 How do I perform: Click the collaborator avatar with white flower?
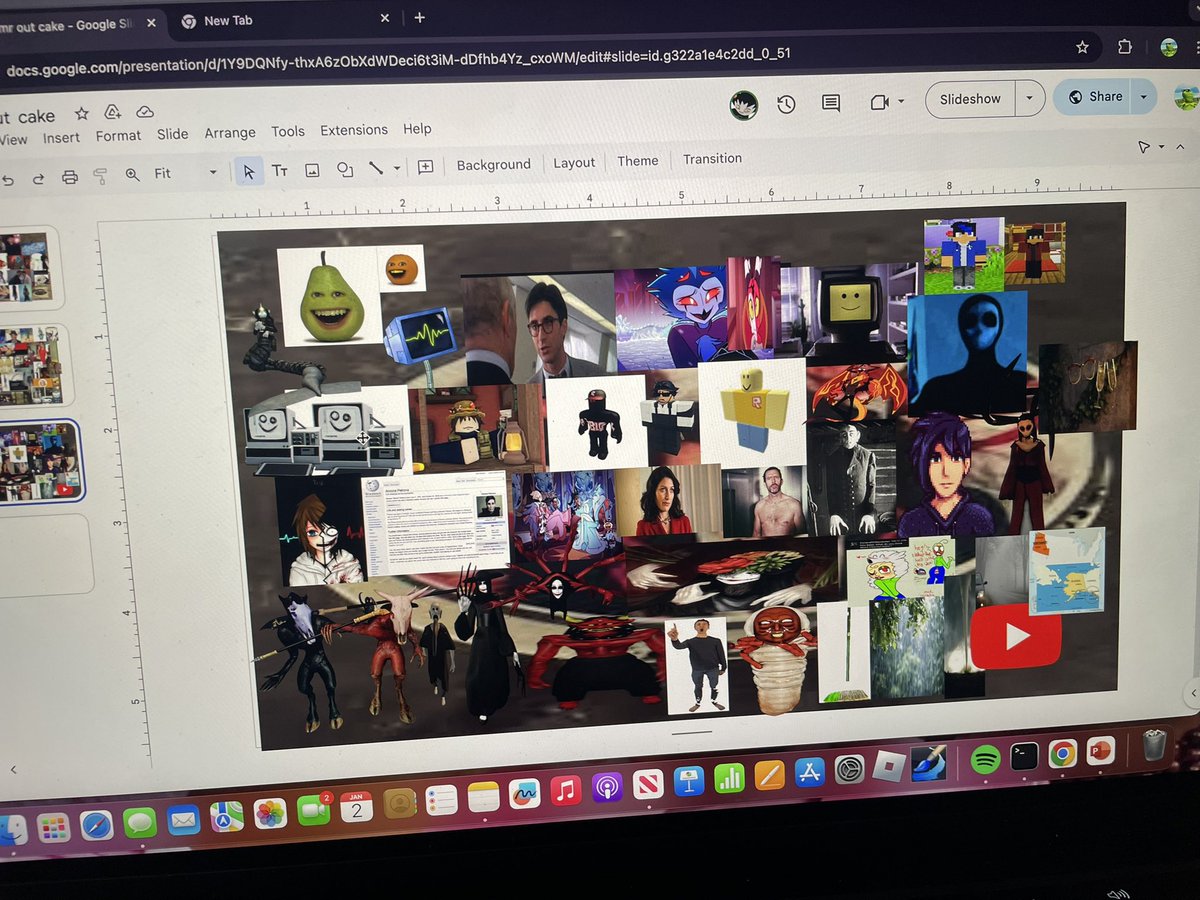tap(742, 105)
